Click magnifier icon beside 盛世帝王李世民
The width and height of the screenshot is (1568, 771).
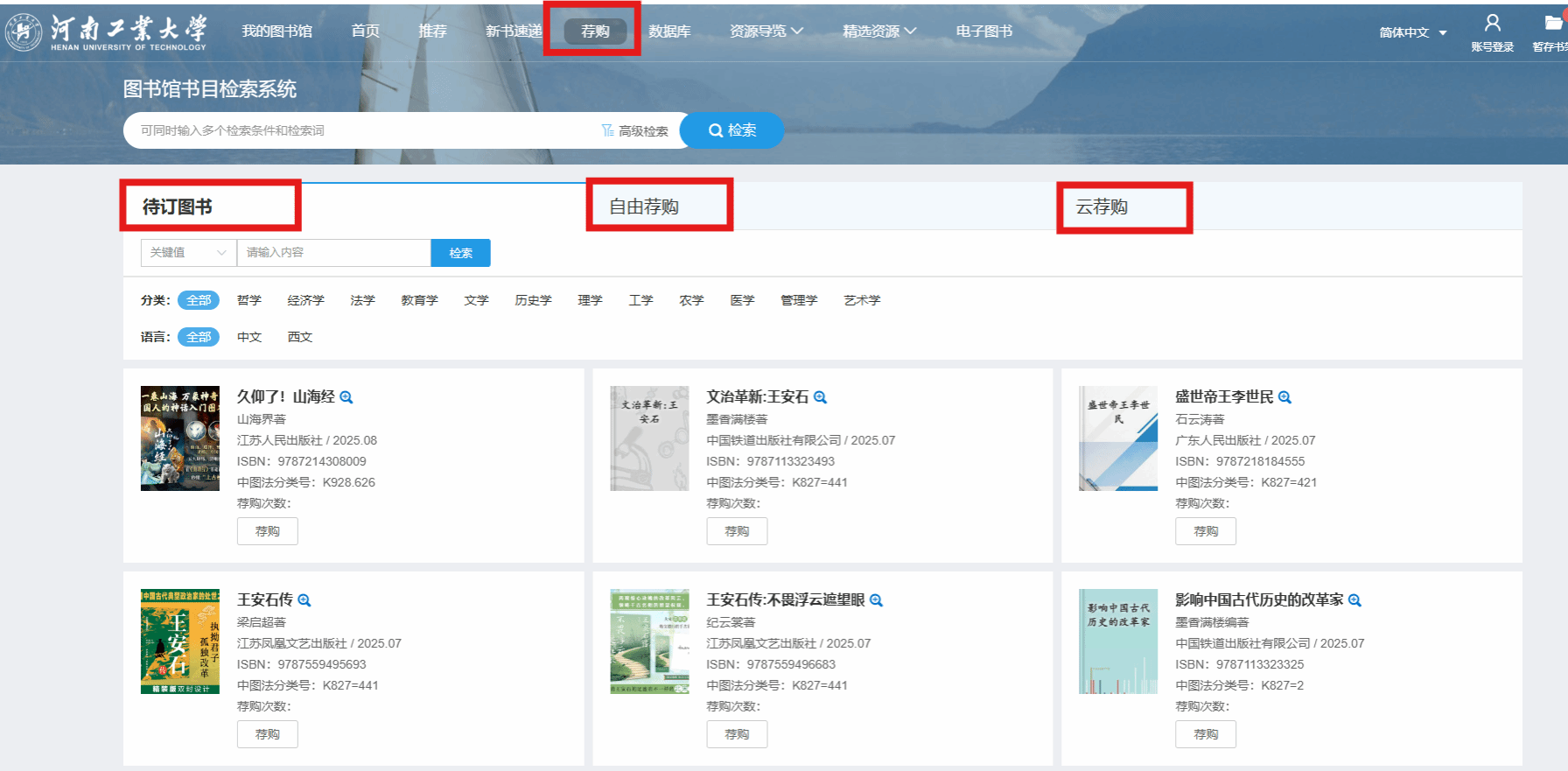click(x=1284, y=397)
